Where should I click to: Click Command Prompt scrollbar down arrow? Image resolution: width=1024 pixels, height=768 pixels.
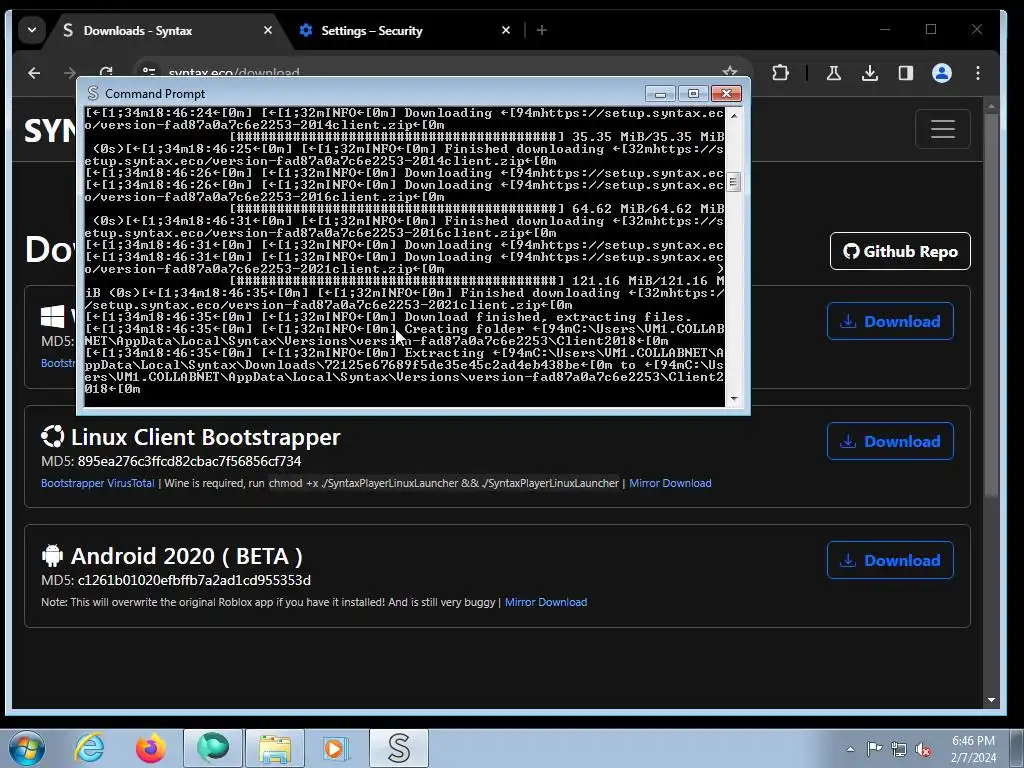click(x=734, y=398)
